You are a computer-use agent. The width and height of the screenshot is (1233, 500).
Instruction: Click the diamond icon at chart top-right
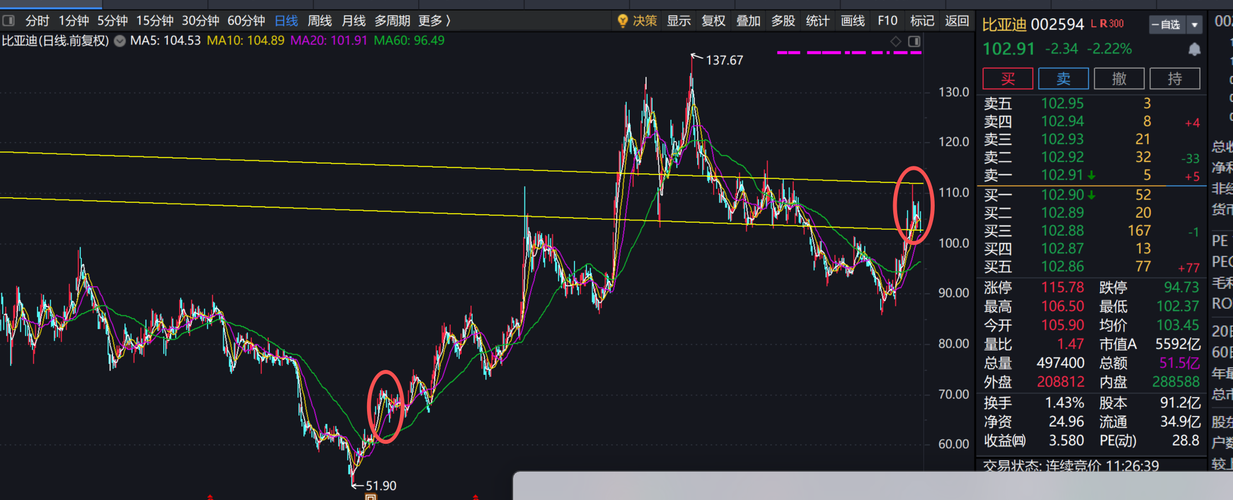coord(896,41)
